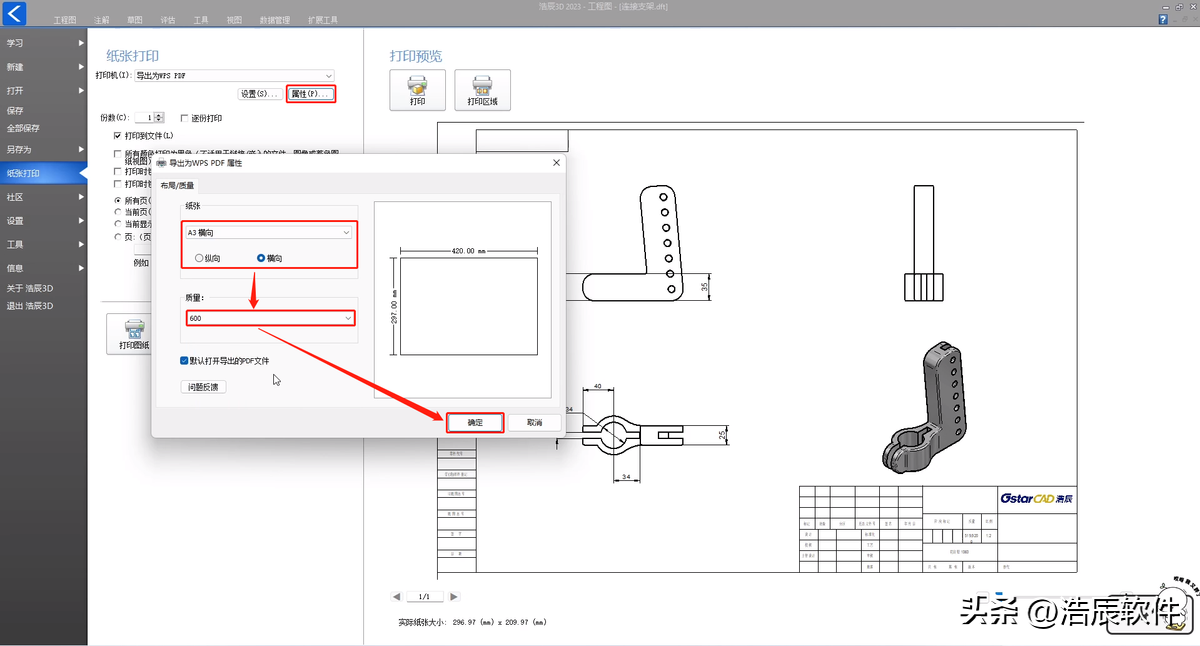This screenshot has height=646, width=1200.
Task: Click the paper size preview in the dialog
Action: [463, 300]
